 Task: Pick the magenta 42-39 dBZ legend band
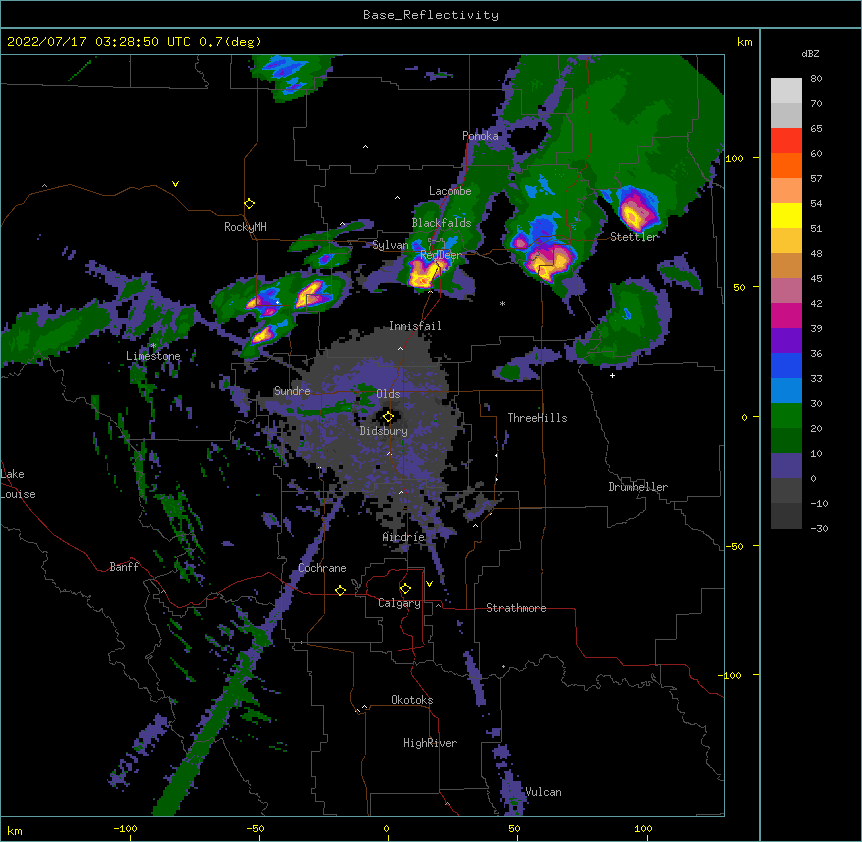(x=786, y=316)
